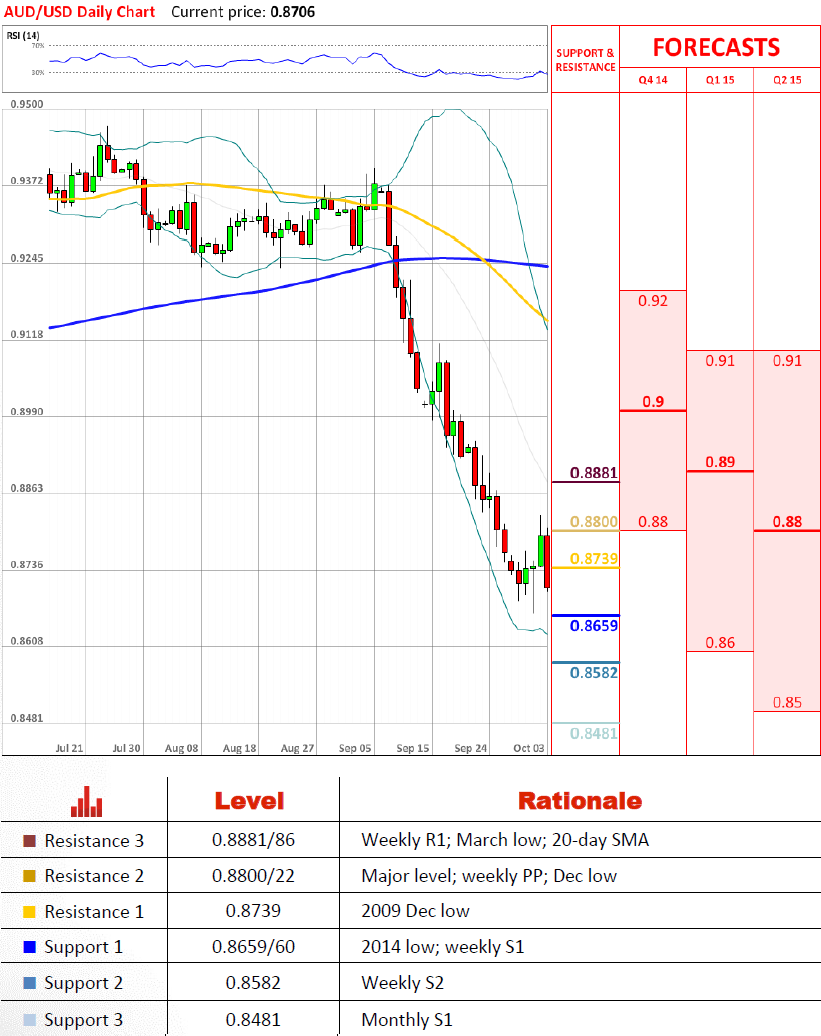Click the Level table column header

click(x=250, y=801)
